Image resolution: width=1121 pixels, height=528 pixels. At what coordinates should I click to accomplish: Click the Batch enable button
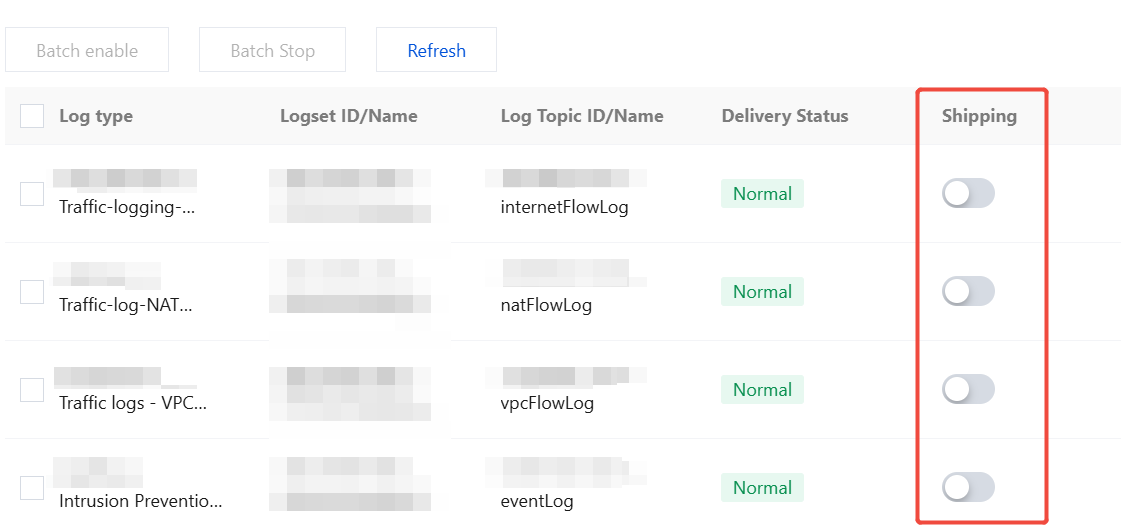point(87,50)
